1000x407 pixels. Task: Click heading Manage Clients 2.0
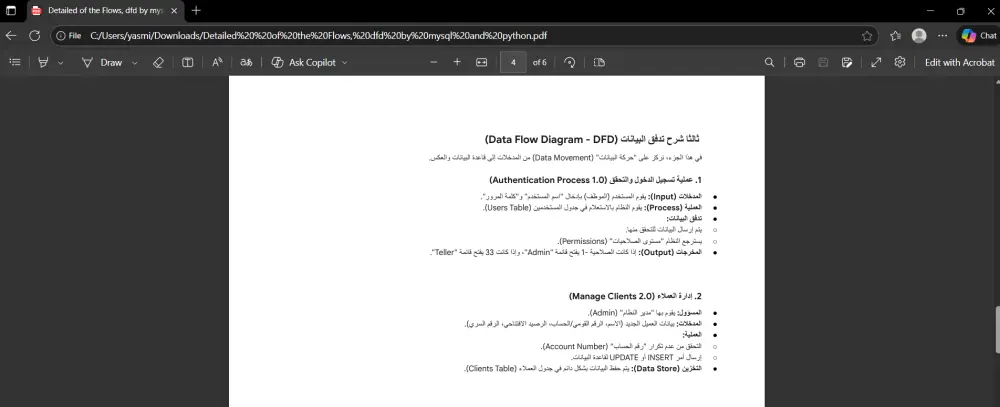coord(612,296)
